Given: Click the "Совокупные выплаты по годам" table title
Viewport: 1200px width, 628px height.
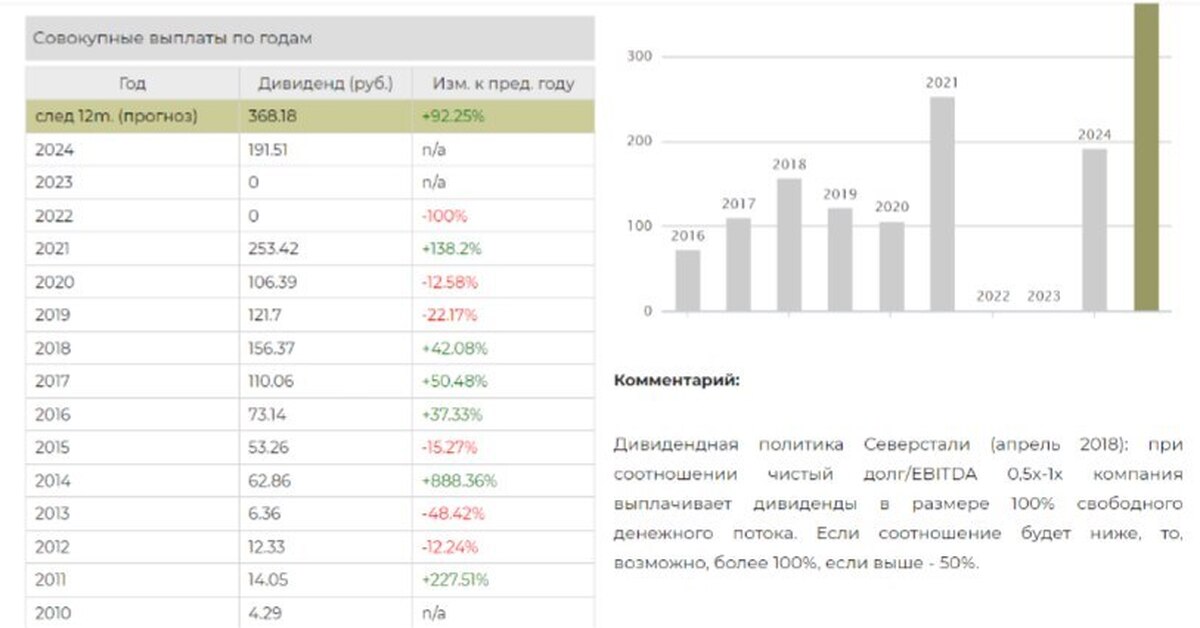Looking at the screenshot, I should click(173, 39).
